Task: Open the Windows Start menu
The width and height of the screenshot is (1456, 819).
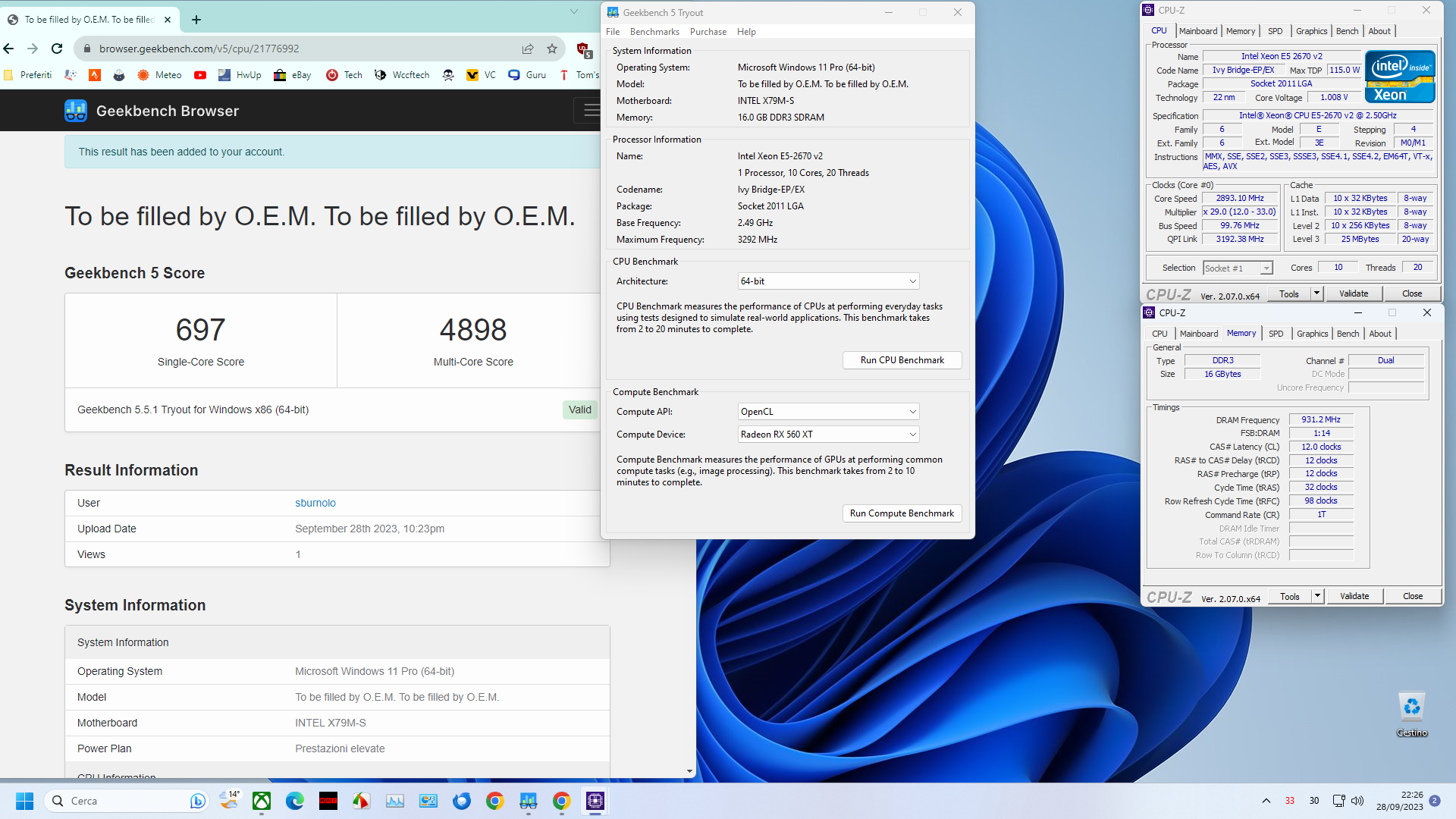Action: coord(24,801)
